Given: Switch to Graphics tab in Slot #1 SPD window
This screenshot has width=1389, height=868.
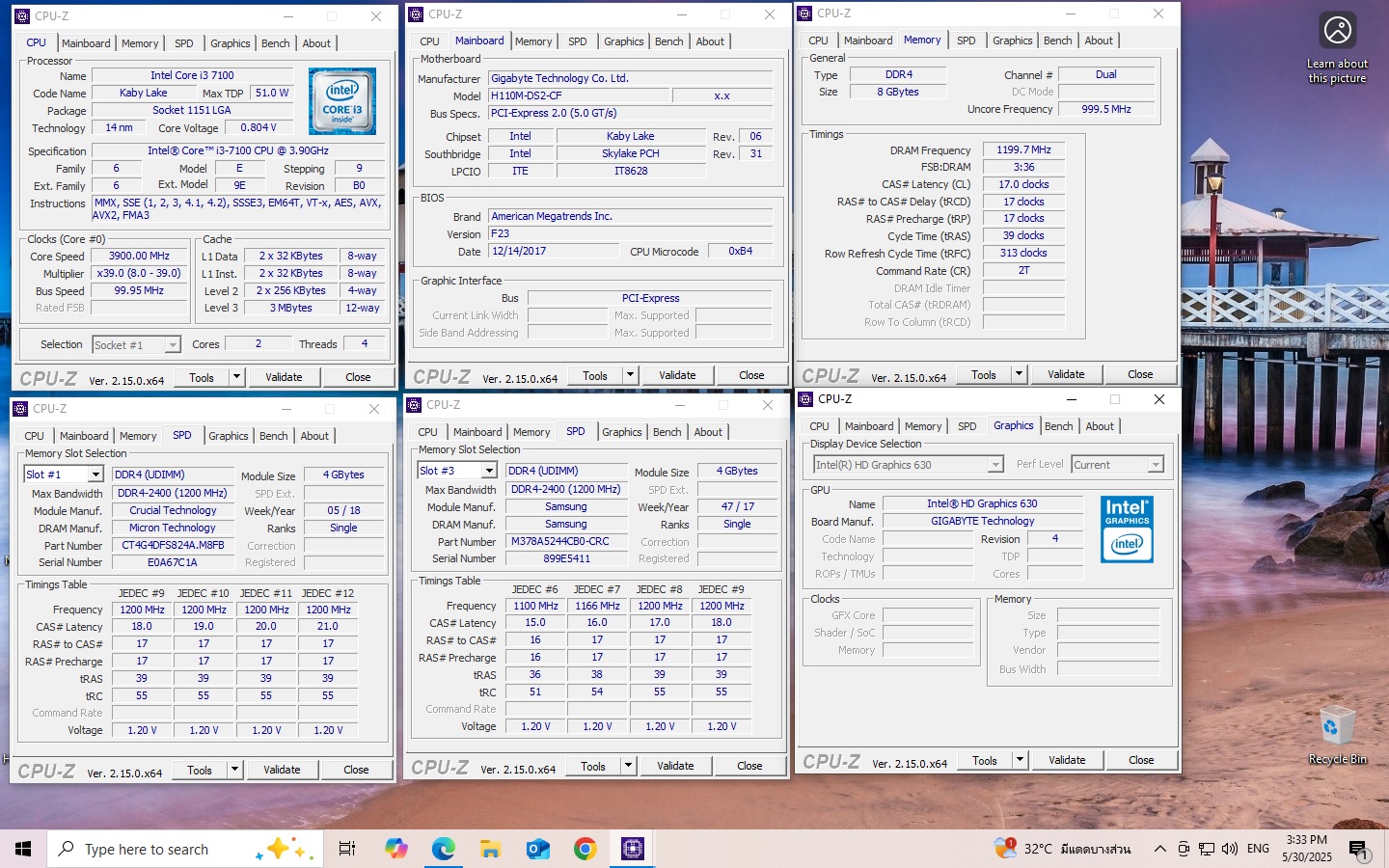Looking at the screenshot, I should (x=229, y=436).
